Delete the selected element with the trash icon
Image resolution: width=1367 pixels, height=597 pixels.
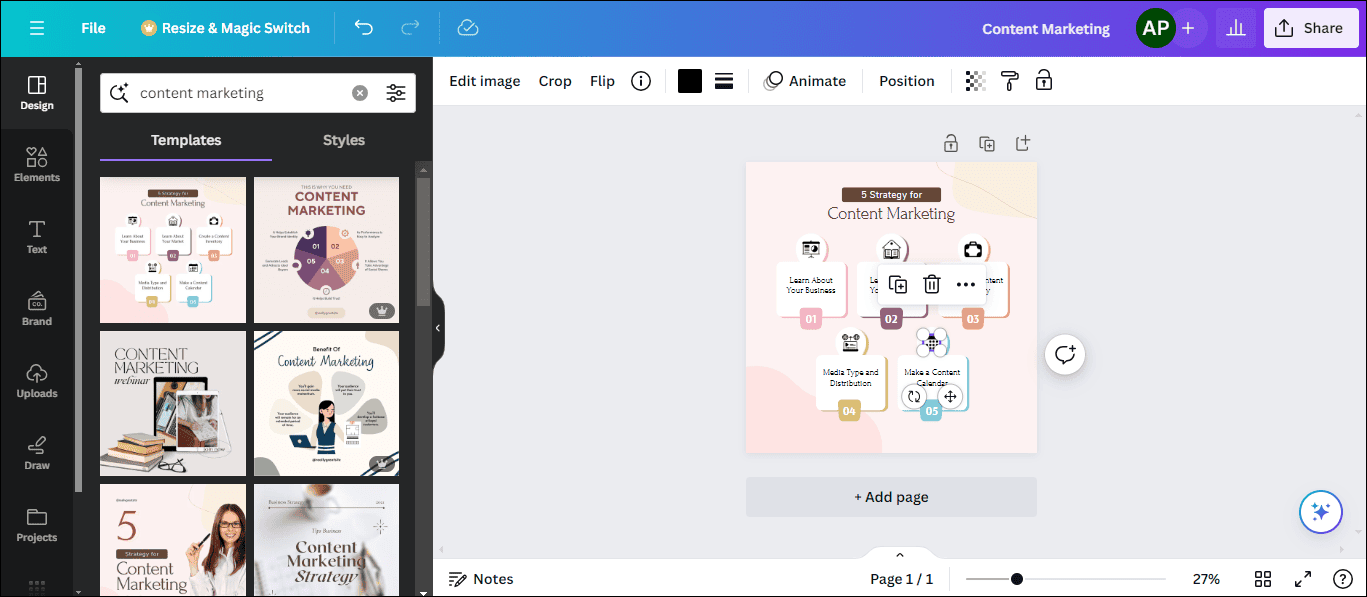pos(931,284)
